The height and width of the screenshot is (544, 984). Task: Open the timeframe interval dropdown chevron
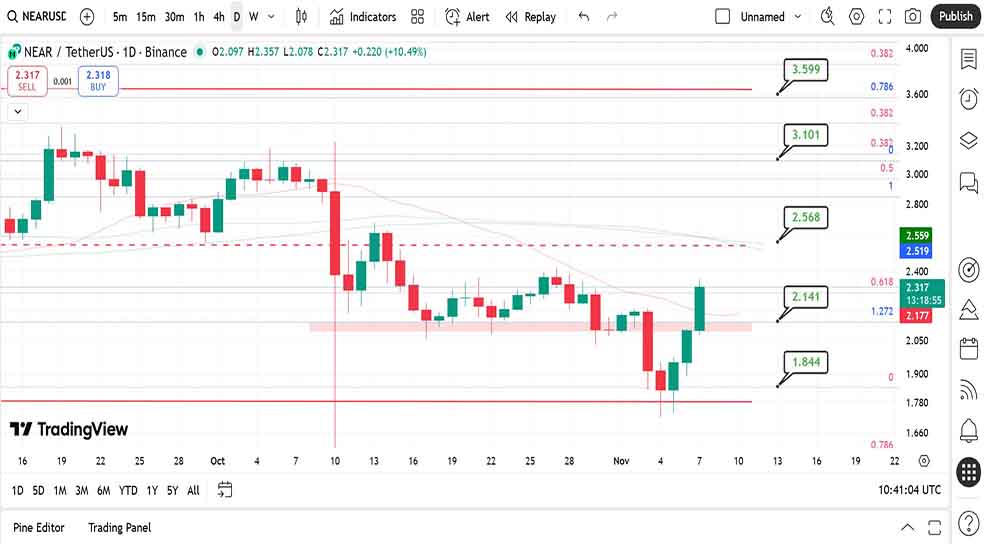coord(271,17)
